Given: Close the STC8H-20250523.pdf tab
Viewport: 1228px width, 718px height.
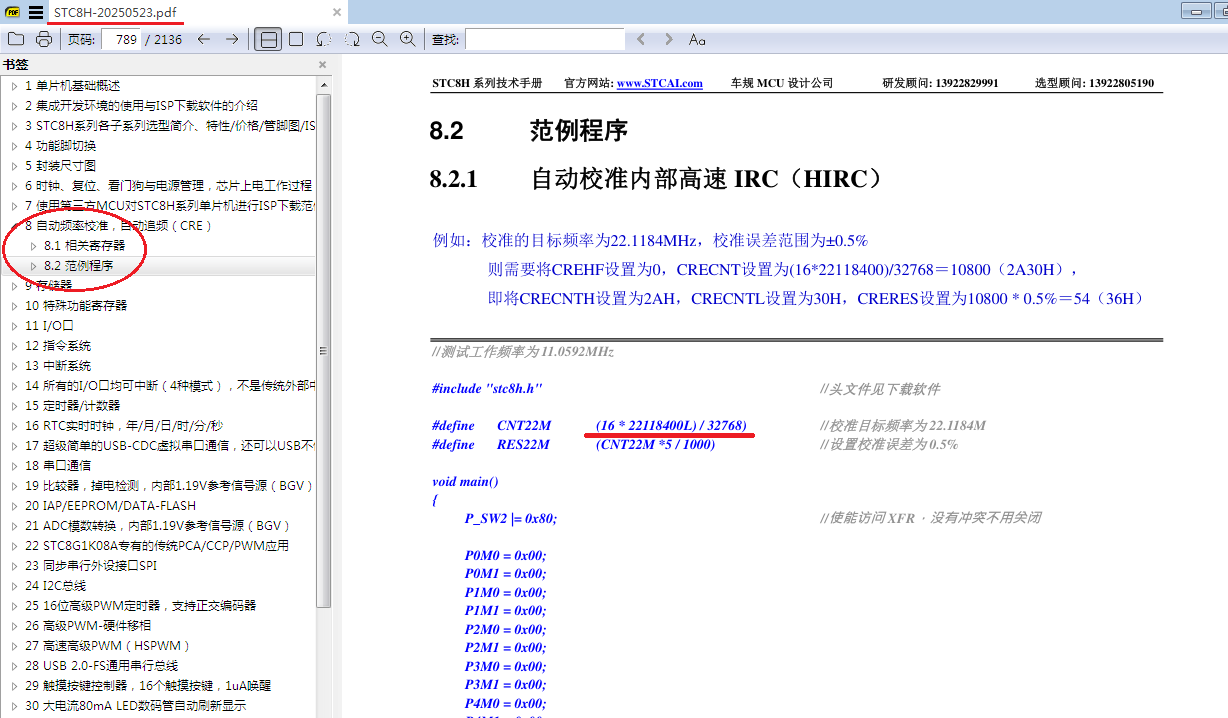Looking at the screenshot, I should tap(337, 12).
